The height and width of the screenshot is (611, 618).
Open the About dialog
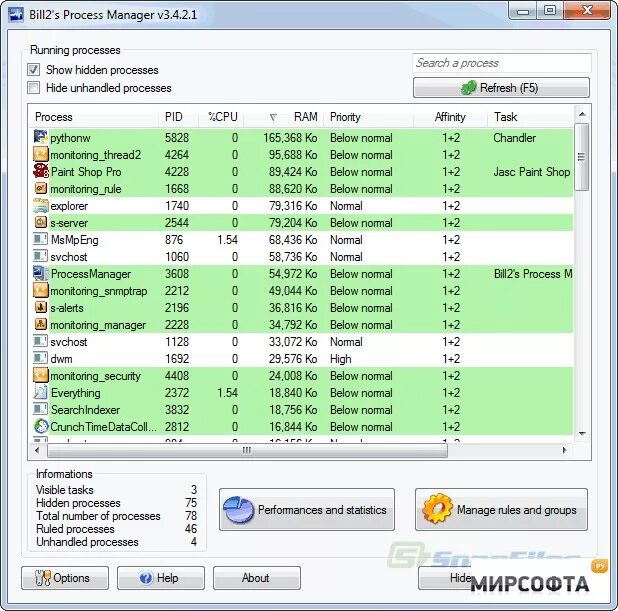coord(257,578)
